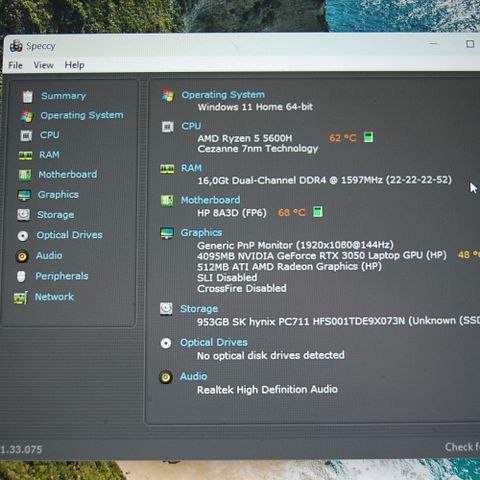Click CPU heading link in summary pane

pos(191,126)
